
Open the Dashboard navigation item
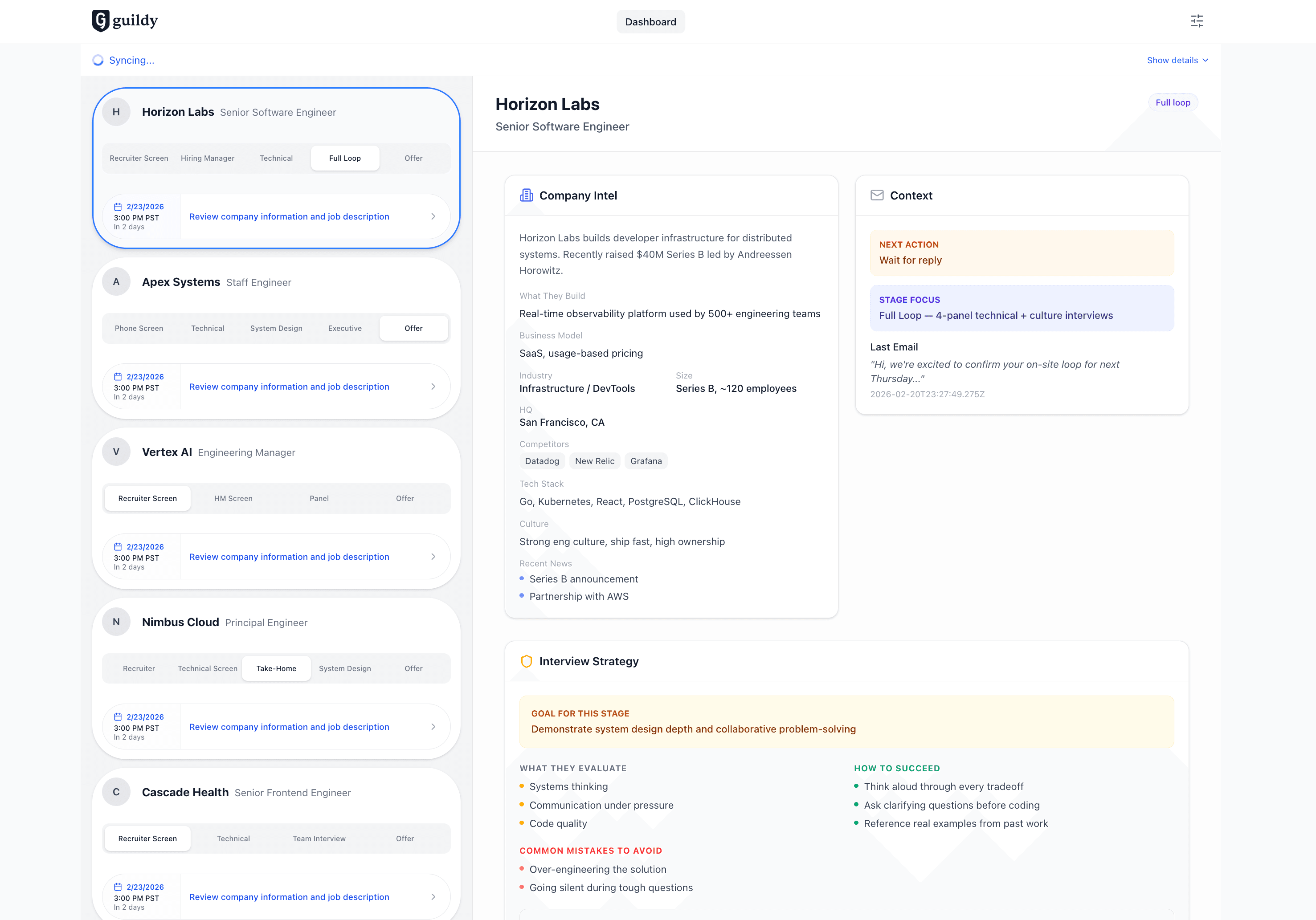tap(650, 21)
